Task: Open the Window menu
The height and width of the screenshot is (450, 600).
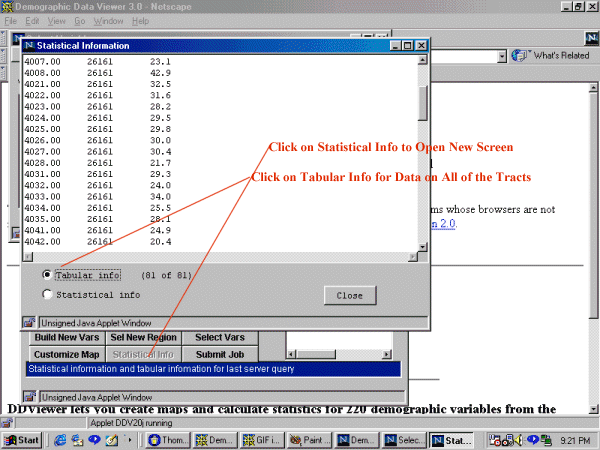Action: (x=108, y=20)
